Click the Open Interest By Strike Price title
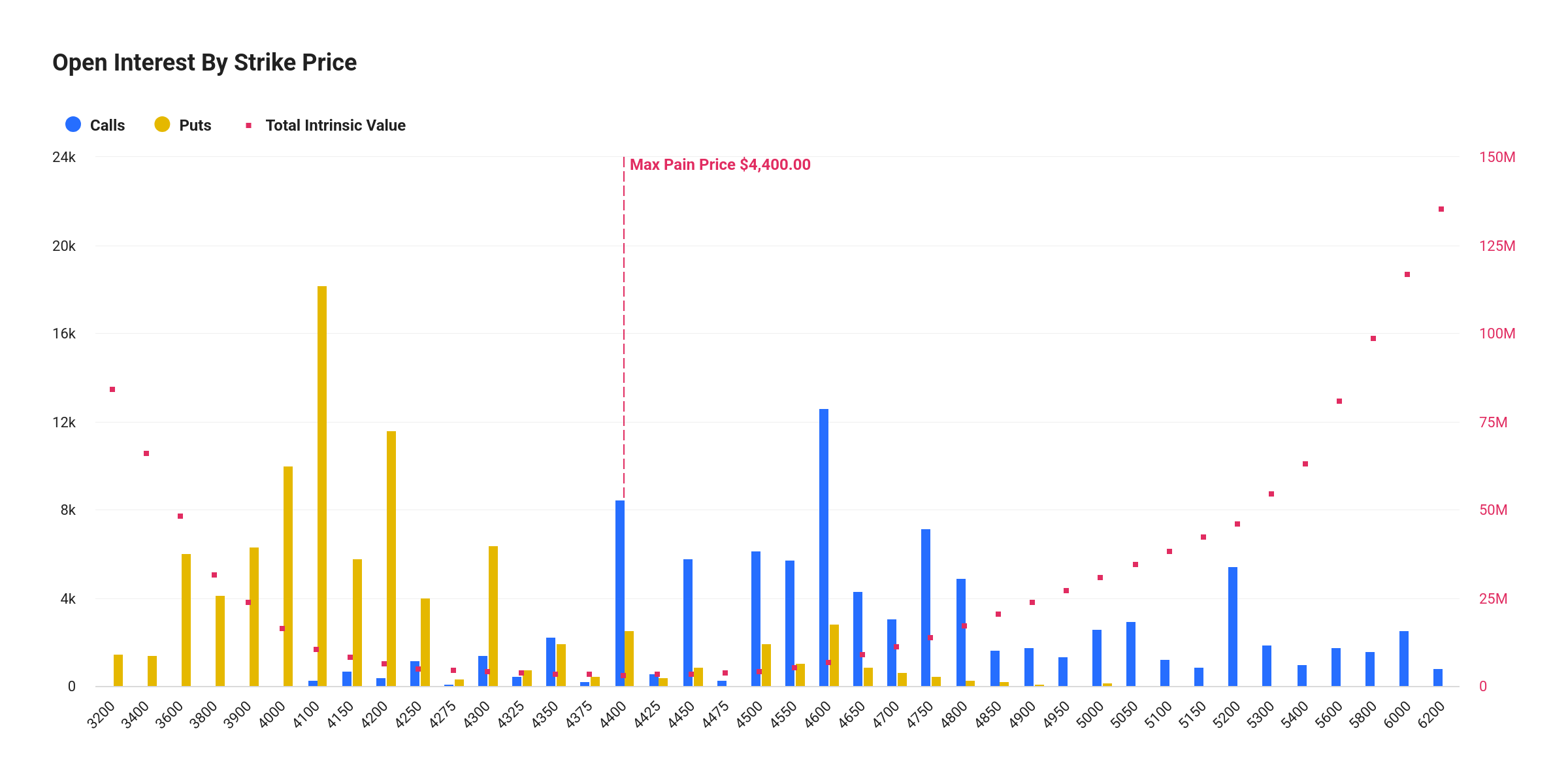Viewport: 1568px width, 784px height. click(204, 63)
